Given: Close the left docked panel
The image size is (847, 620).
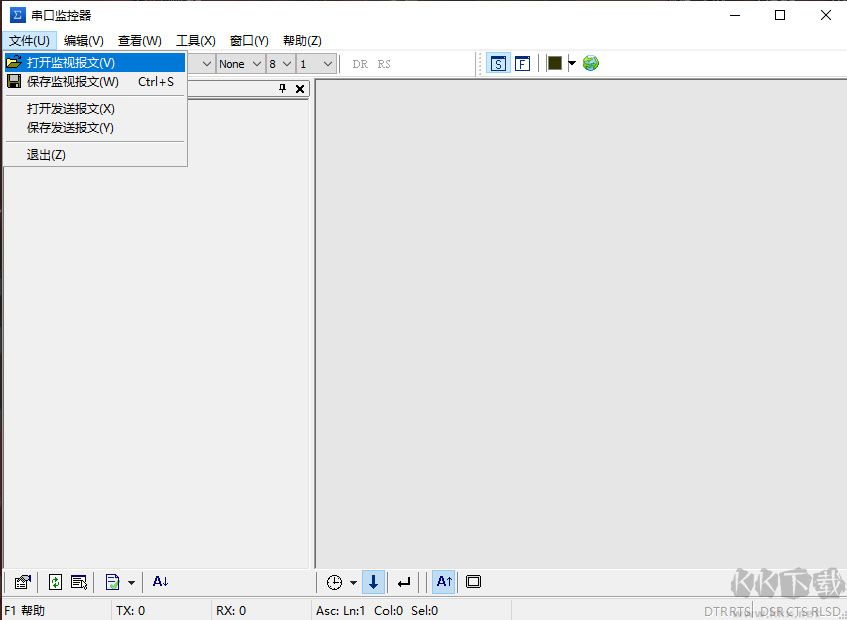Looking at the screenshot, I should point(300,89).
